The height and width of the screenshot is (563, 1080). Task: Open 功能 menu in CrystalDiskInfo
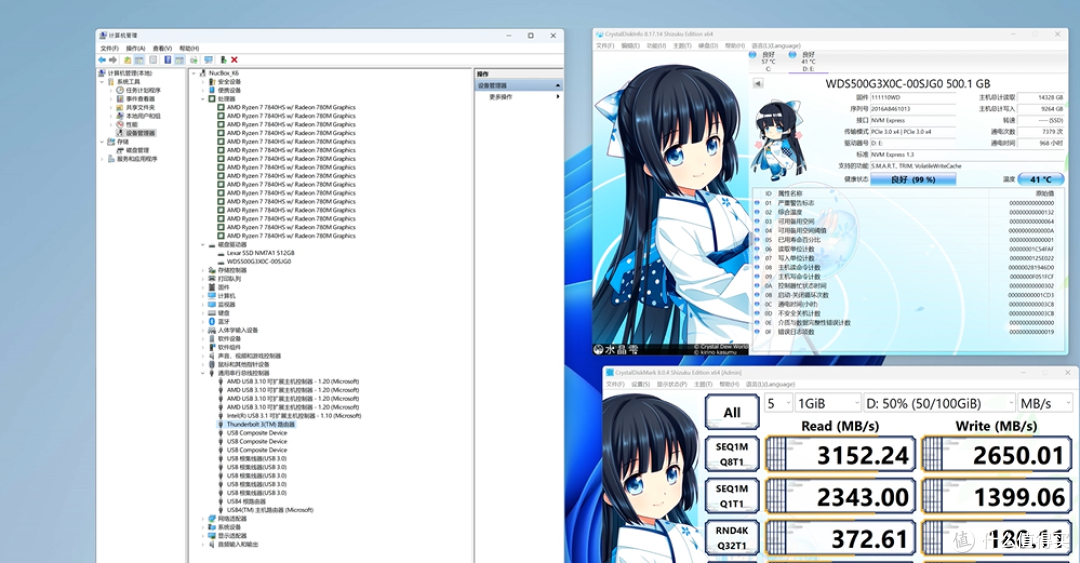(656, 45)
